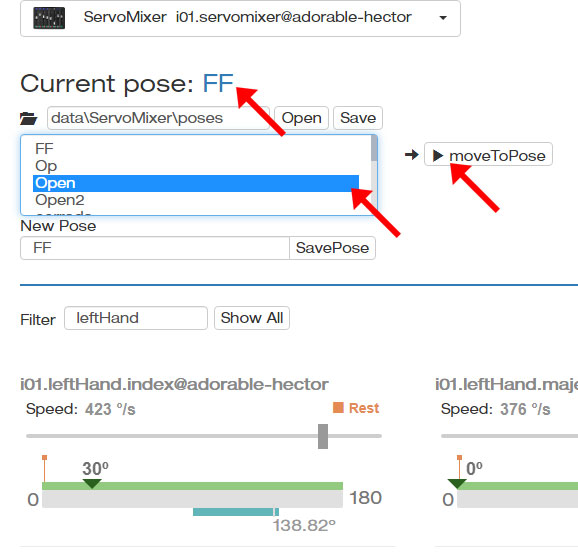Click the pose list scrollbar
The width and height of the screenshot is (578, 559).
(374, 174)
